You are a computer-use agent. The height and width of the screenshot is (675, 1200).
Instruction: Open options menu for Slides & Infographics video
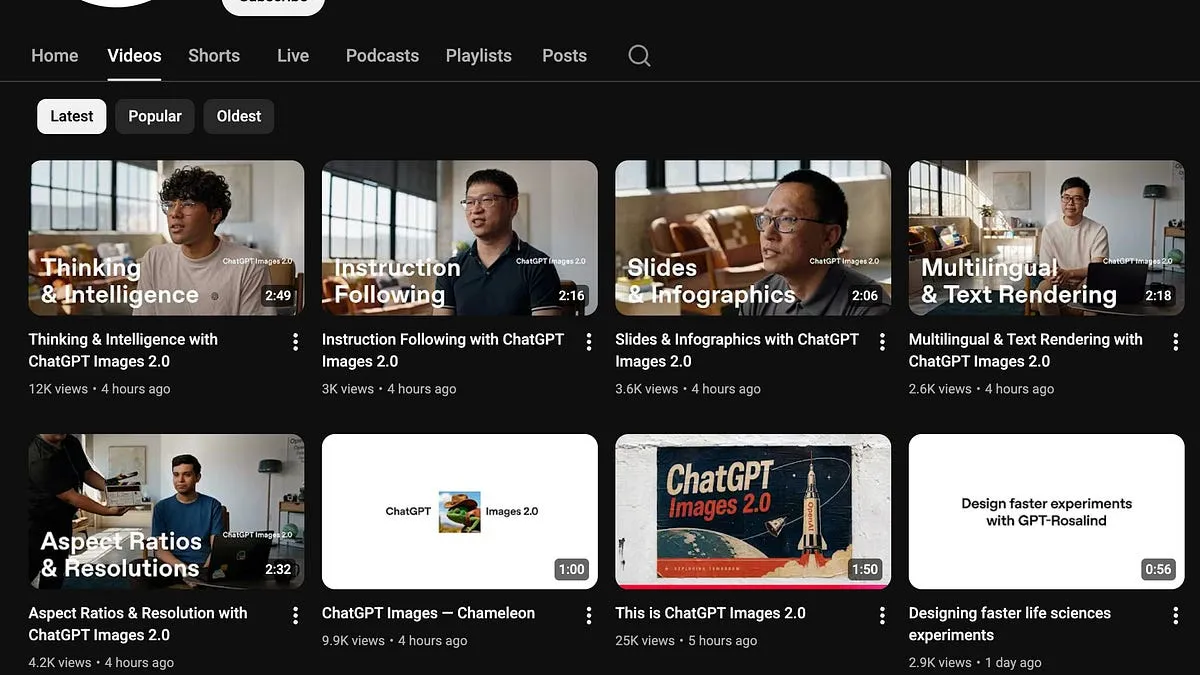click(882, 342)
